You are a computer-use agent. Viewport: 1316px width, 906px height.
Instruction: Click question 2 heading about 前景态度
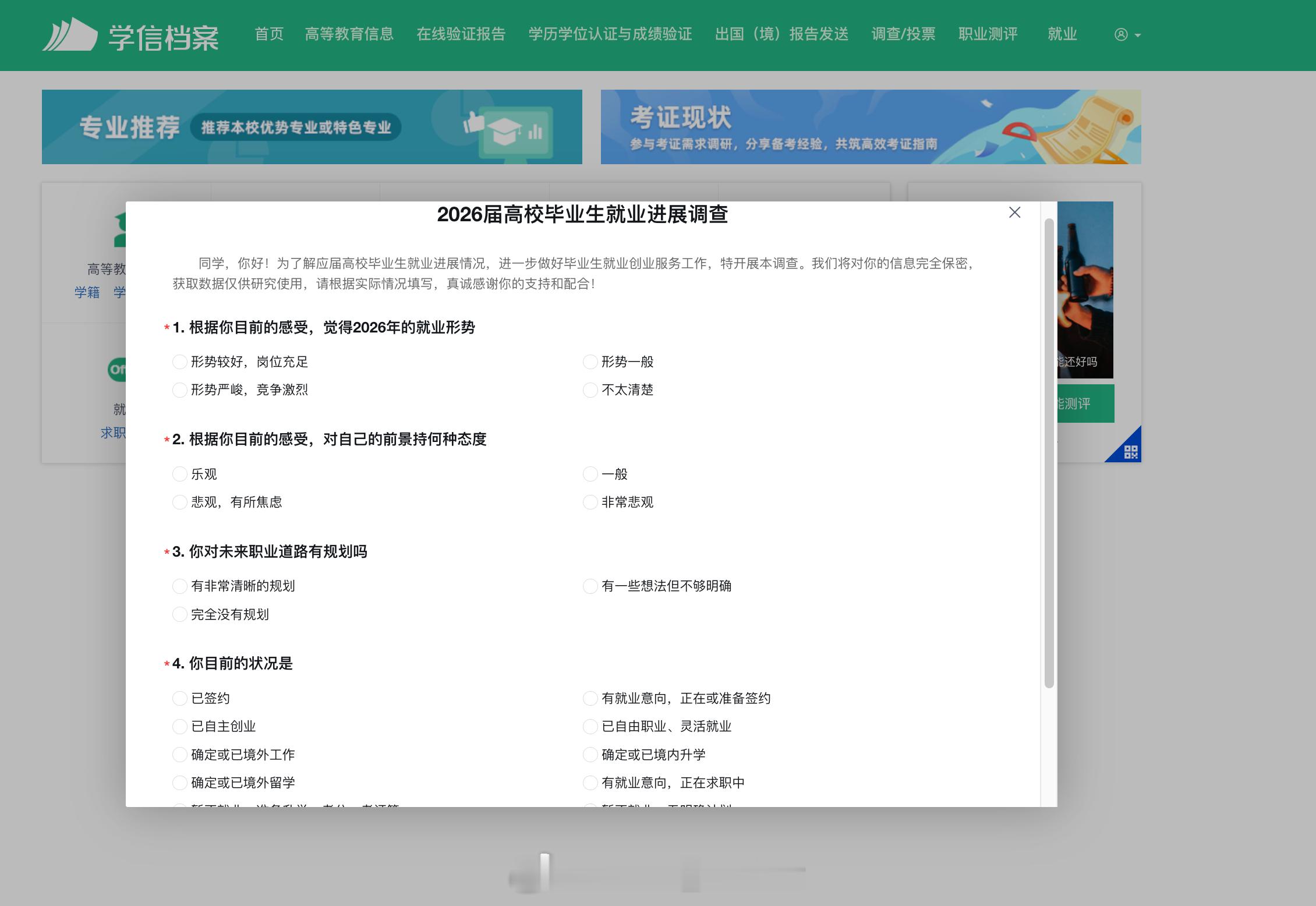click(330, 439)
